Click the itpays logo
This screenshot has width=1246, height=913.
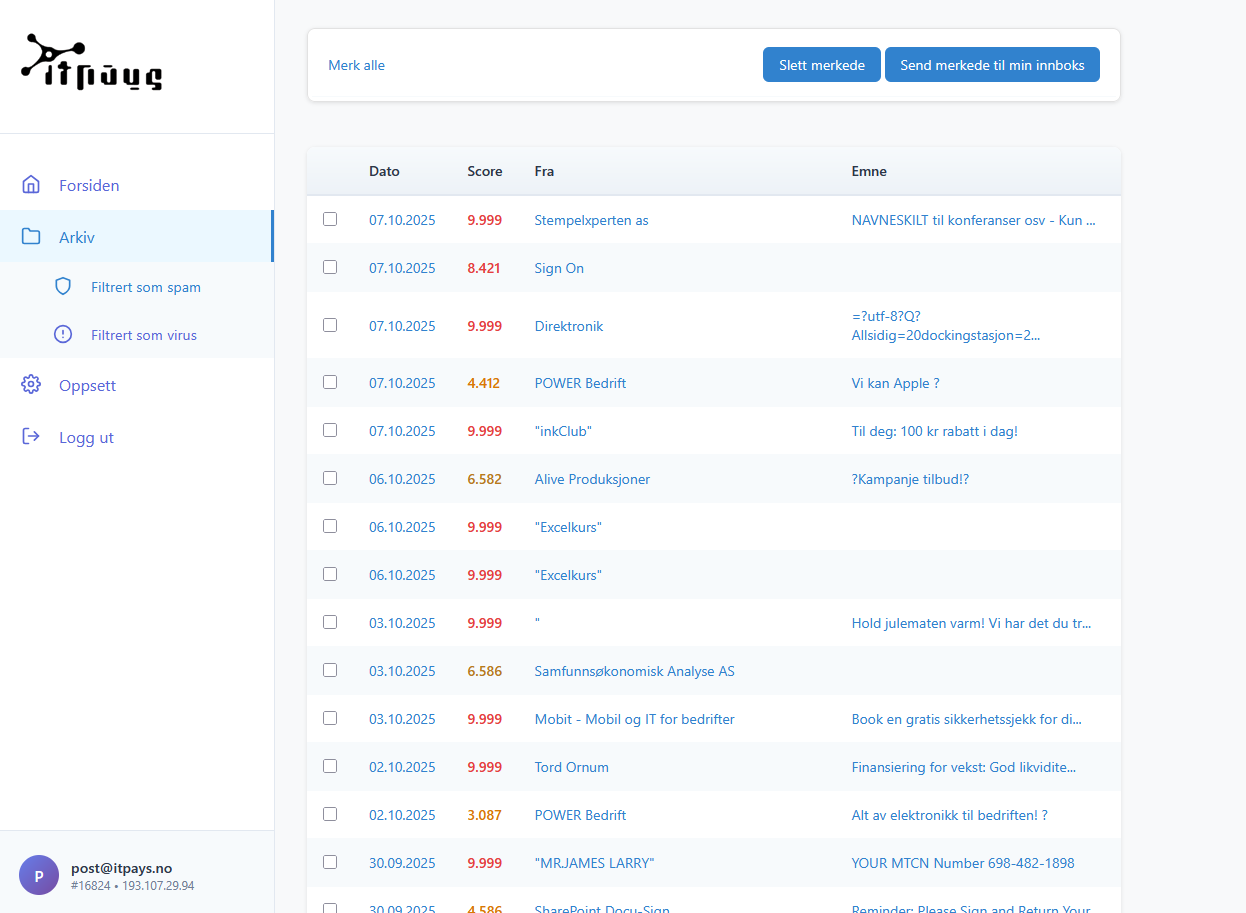pyautogui.click(x=92, y=64)
